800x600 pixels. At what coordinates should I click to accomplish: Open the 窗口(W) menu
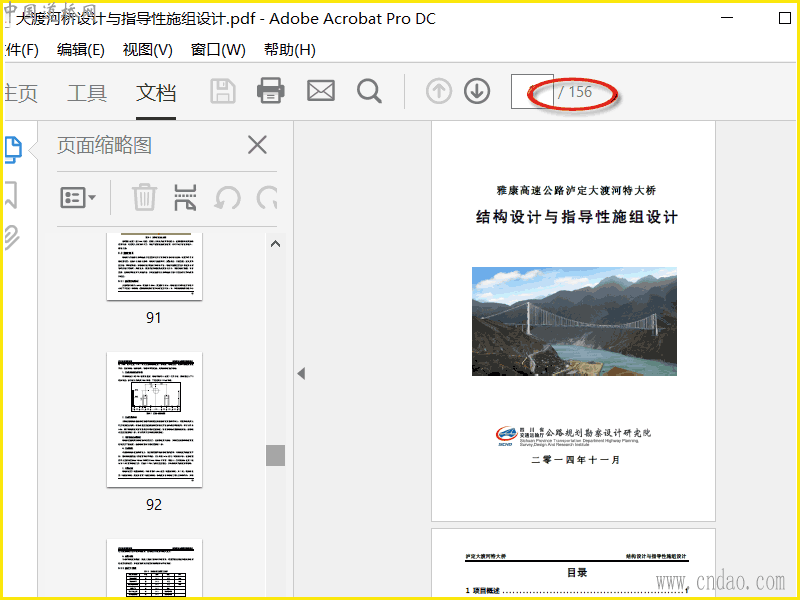(218, 50)
